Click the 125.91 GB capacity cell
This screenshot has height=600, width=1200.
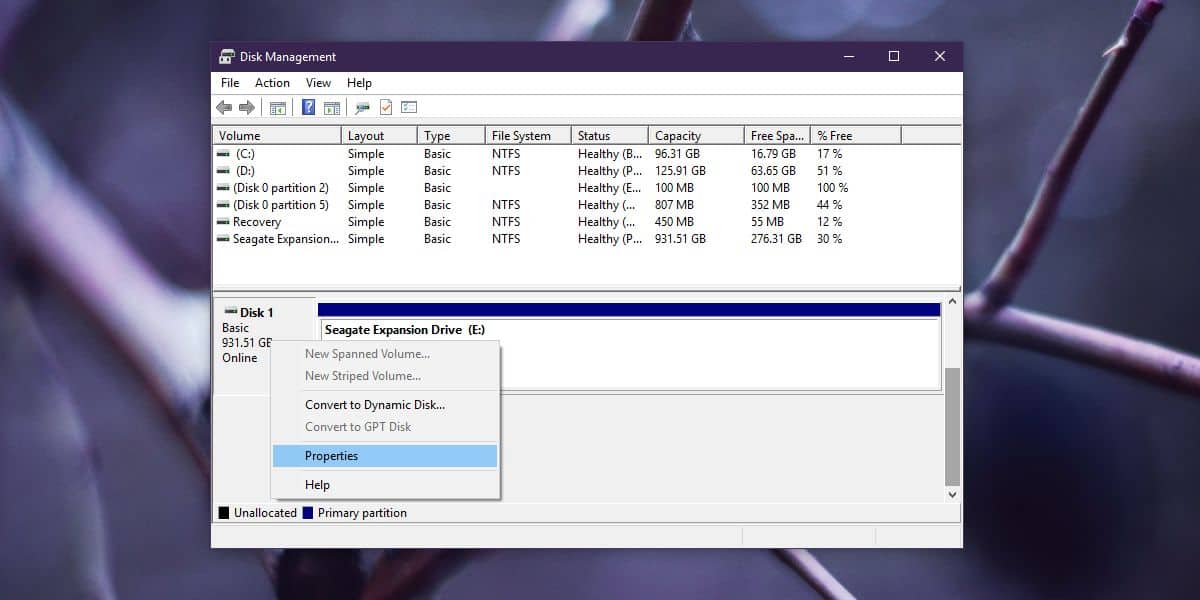[681, 171]
